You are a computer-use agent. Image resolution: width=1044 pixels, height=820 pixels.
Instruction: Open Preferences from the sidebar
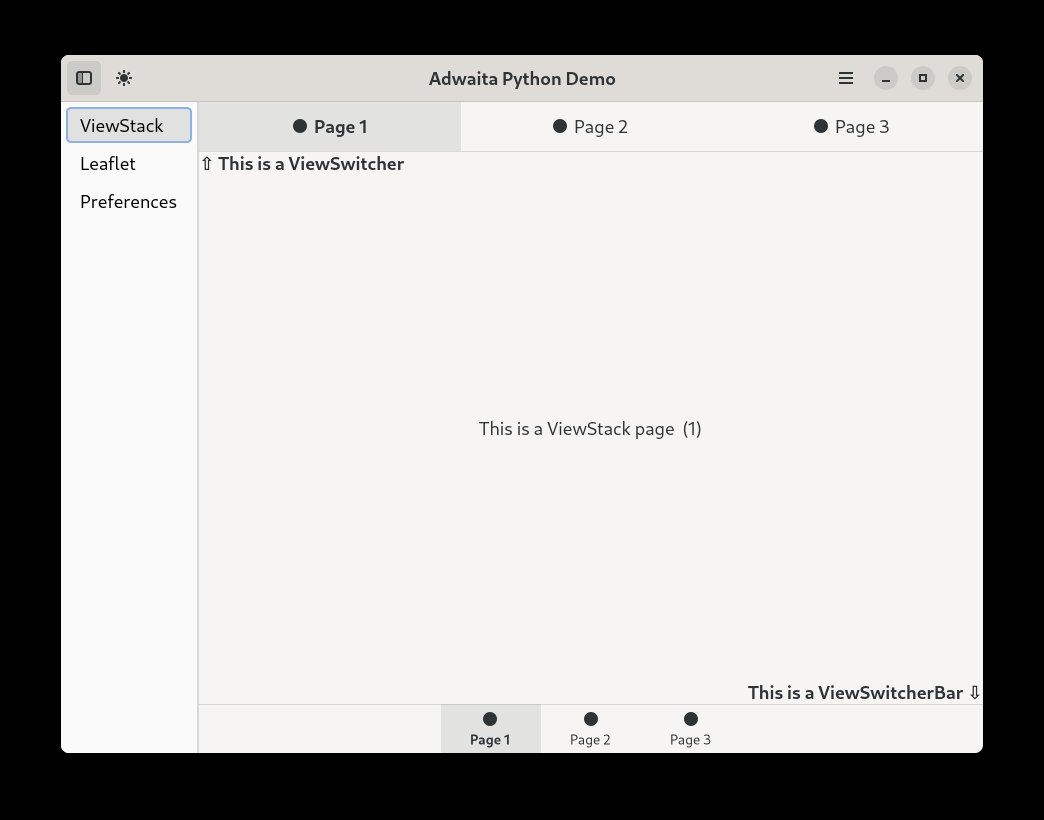pyautogui.click(x=128, y=201)
